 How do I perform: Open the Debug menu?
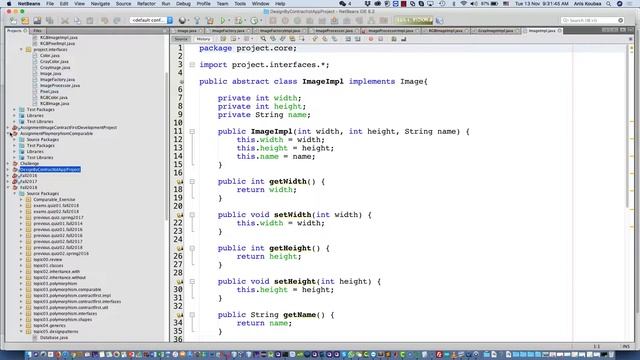pyautogui.click(x=183, y=4)
